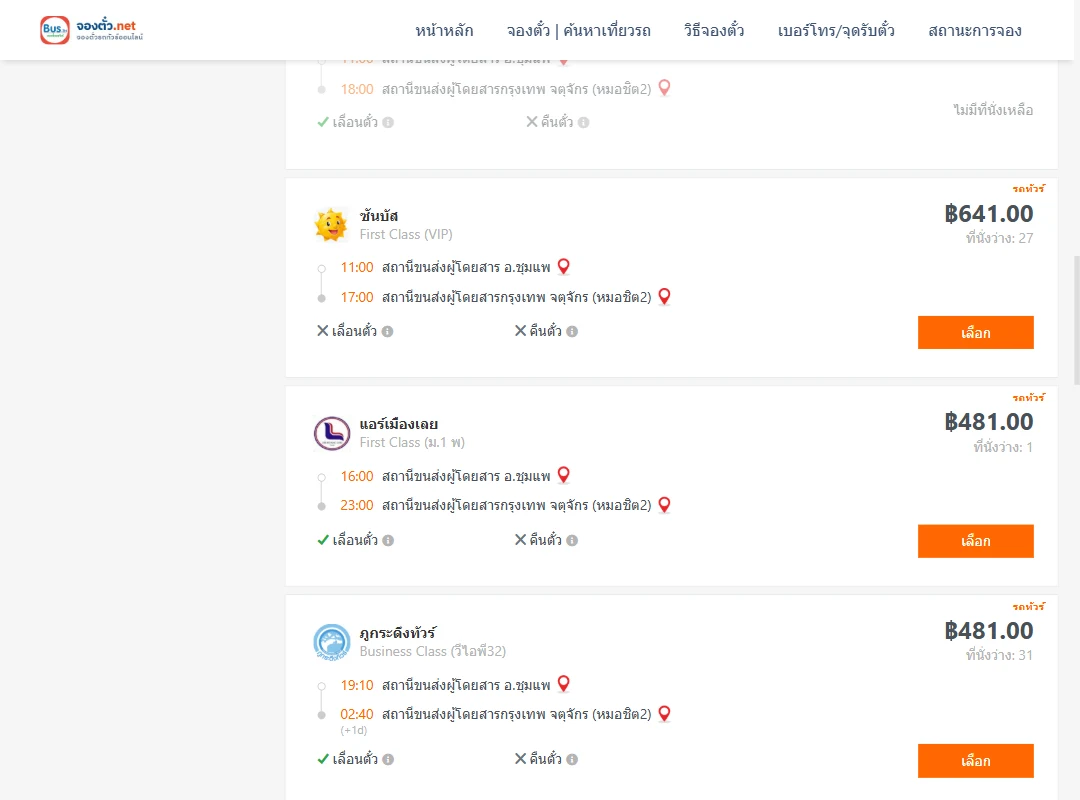This screenshot has height=800, width=1080.
Task: Show map pin for ซันบัส 17:00 arrival station
Action: (x=665, y=296)
